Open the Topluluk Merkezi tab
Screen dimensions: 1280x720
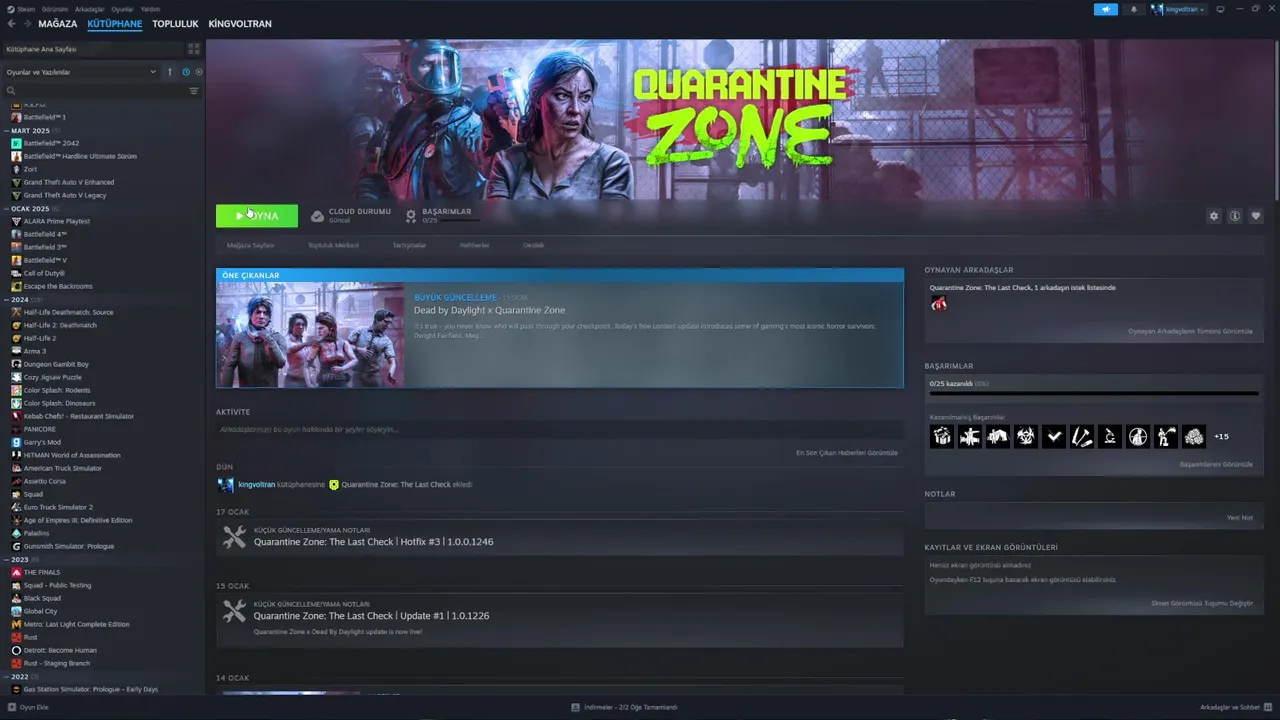[x=333, y=245]
